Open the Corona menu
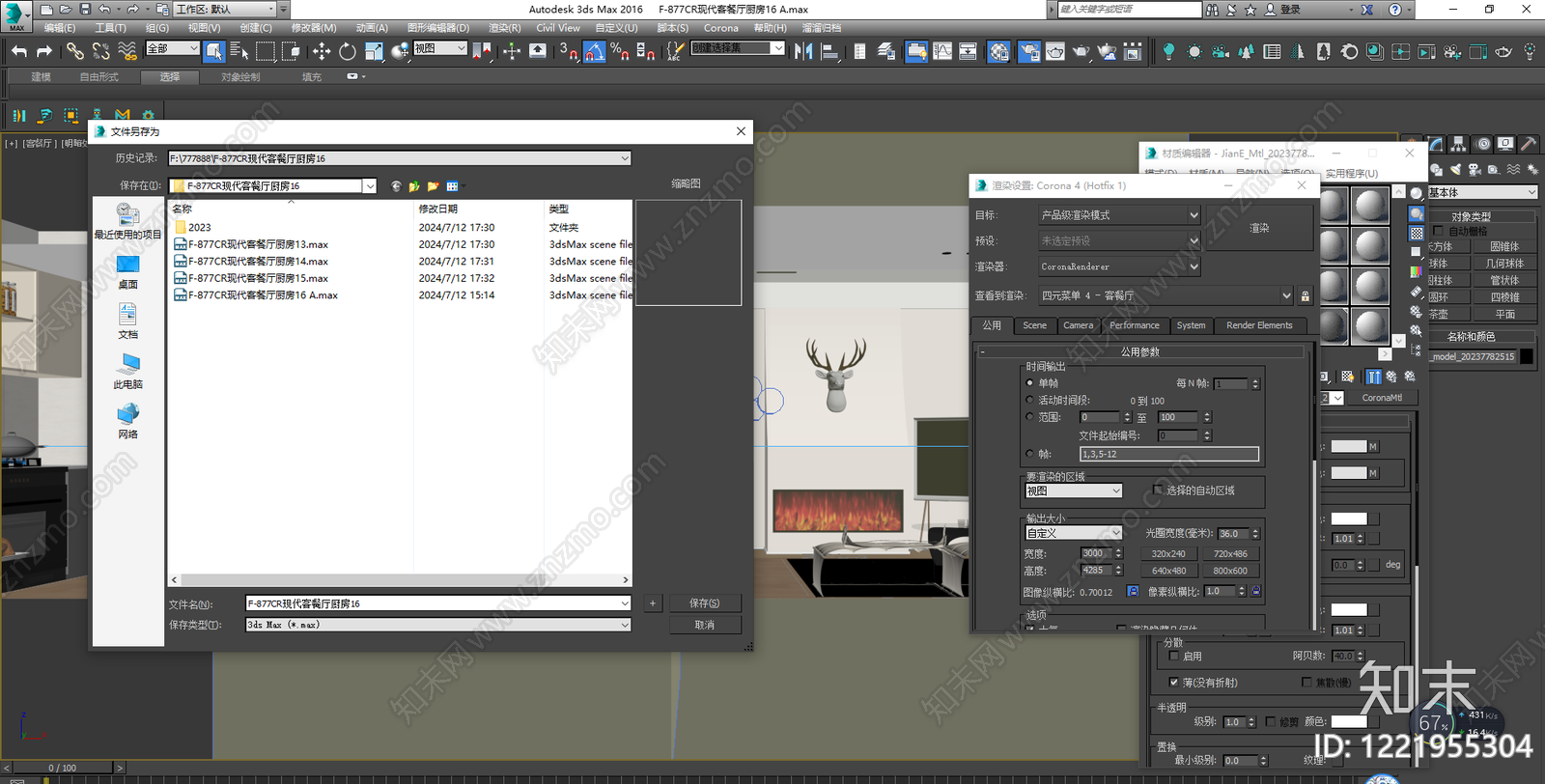This screenshot has width=1545, height=784. [720, 28]
